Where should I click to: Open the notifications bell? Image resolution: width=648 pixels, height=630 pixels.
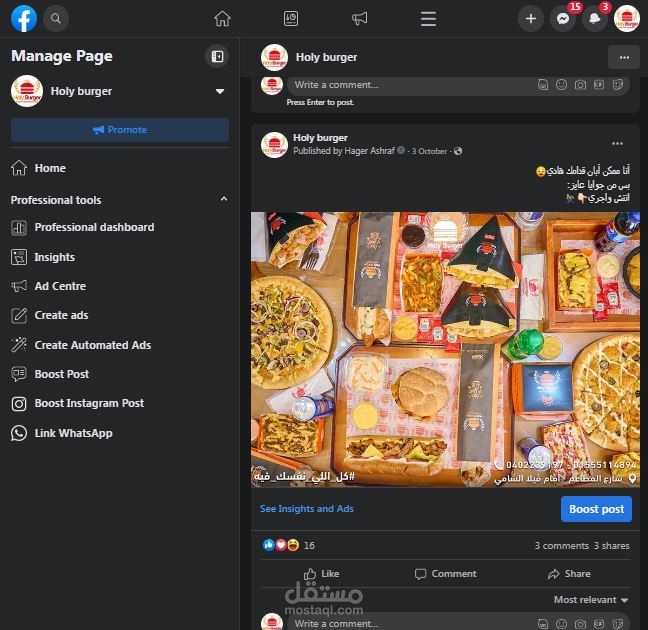click(594, 19)
